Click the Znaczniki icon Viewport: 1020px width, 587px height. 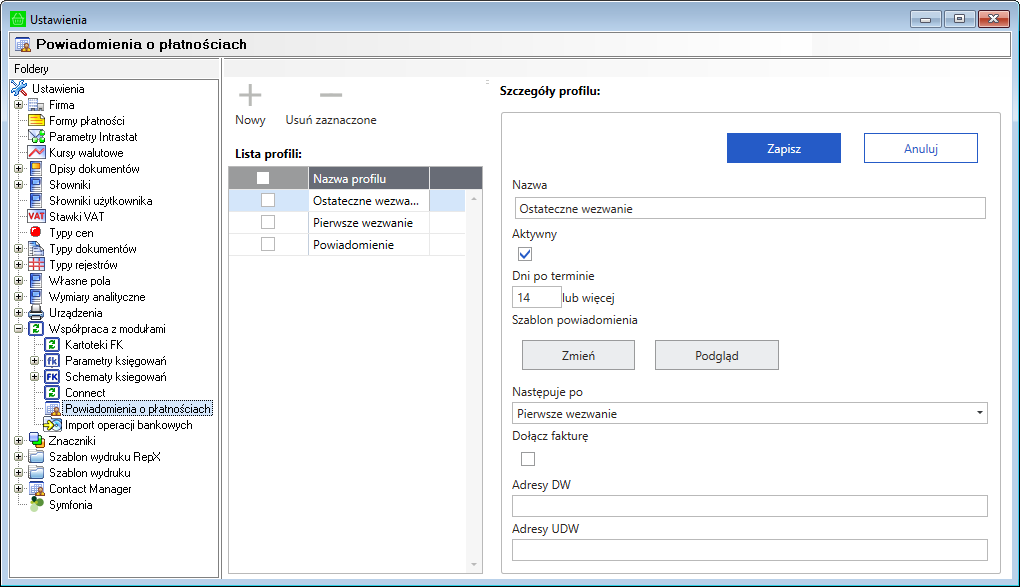click(36, 441)
